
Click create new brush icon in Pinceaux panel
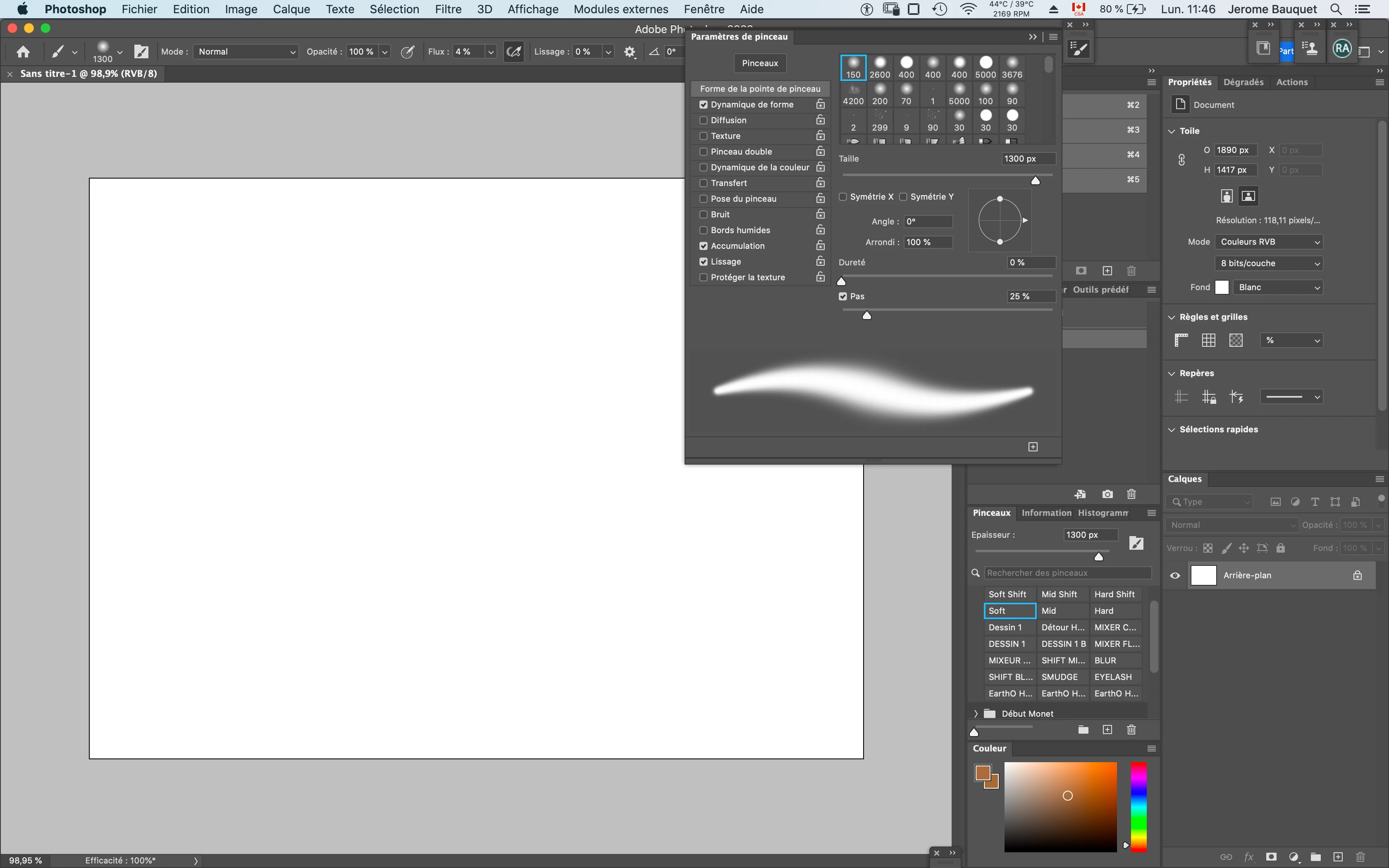click(1107, 730)
